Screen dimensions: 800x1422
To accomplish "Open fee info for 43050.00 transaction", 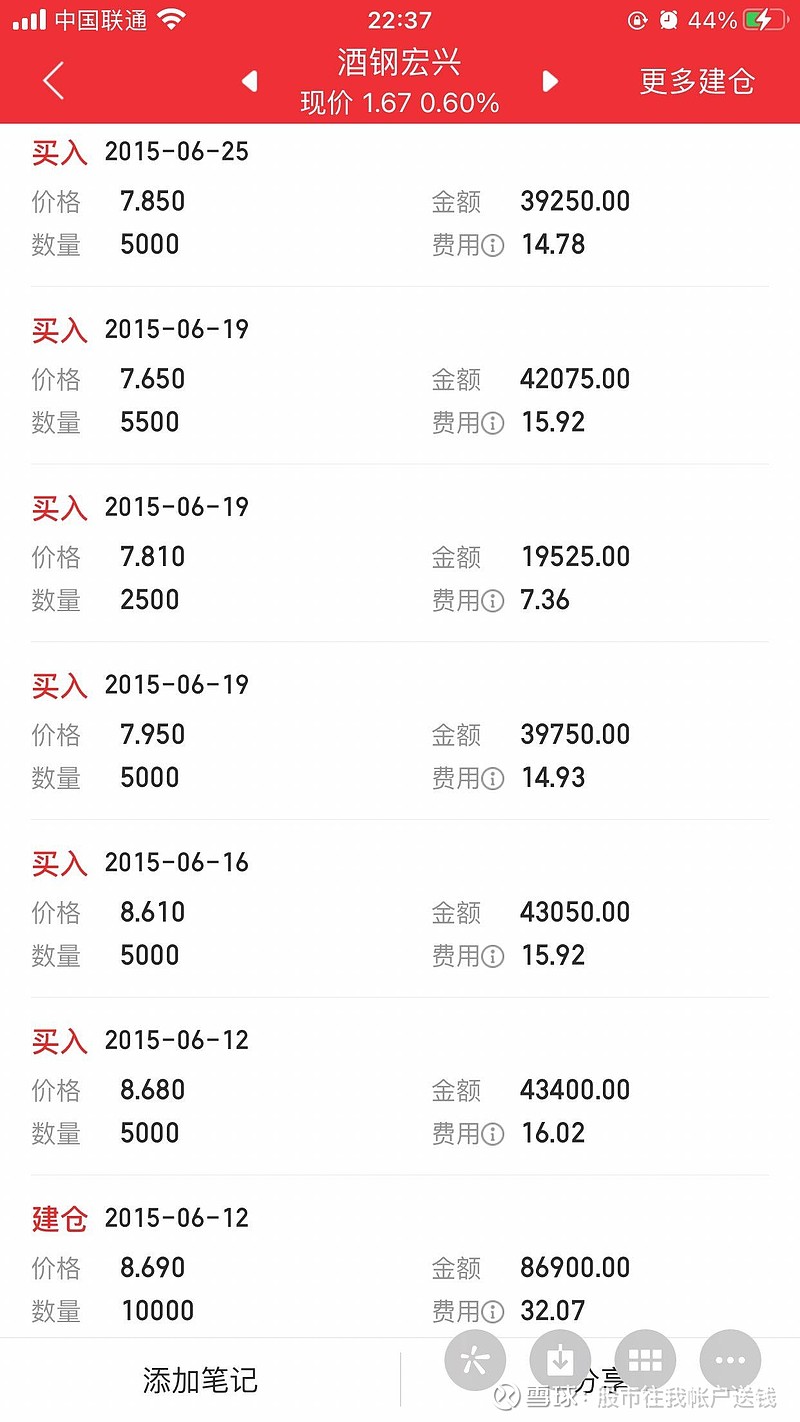I will 493,957.
